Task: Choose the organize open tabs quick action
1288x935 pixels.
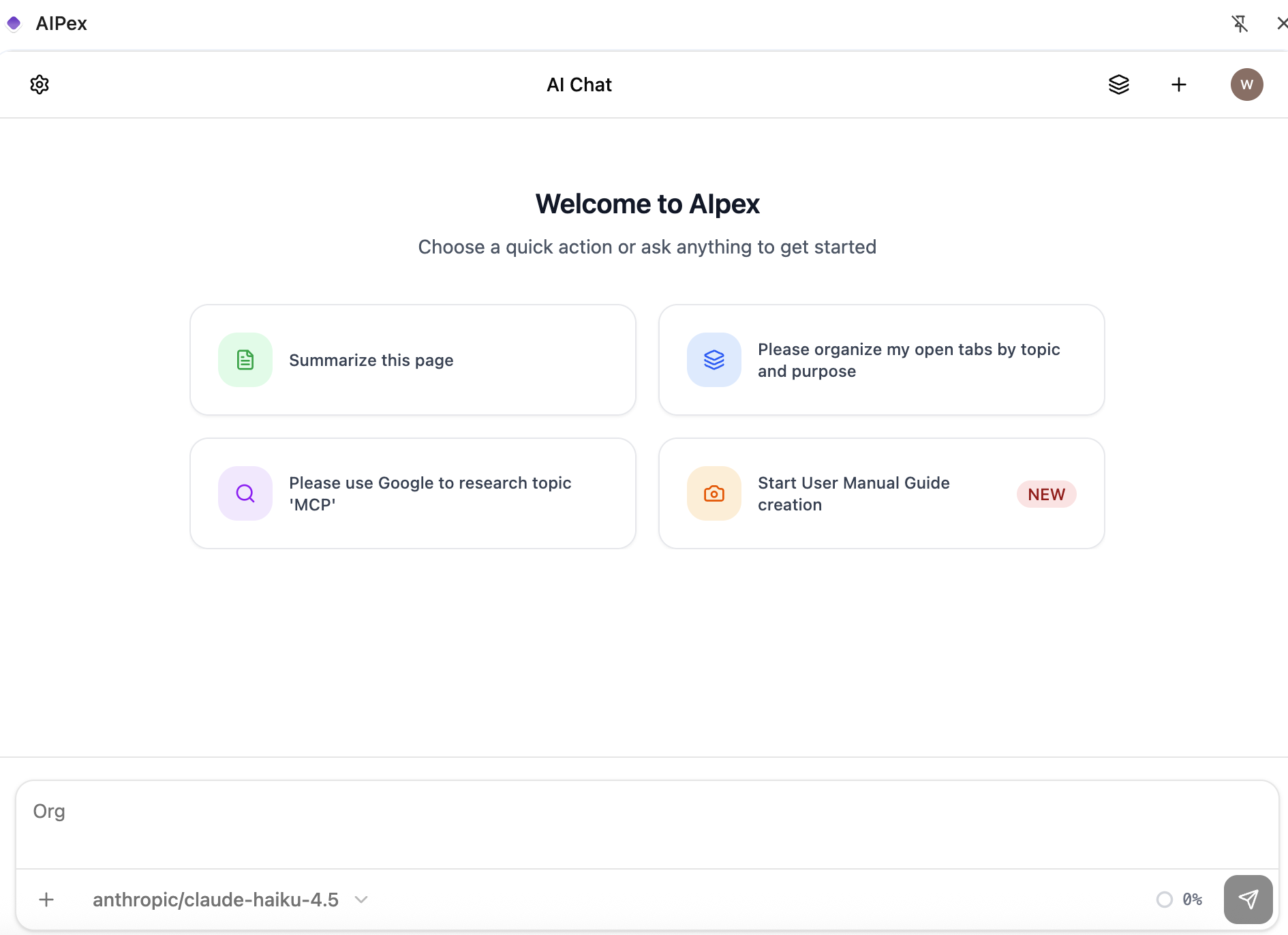Action: (881, 360)
